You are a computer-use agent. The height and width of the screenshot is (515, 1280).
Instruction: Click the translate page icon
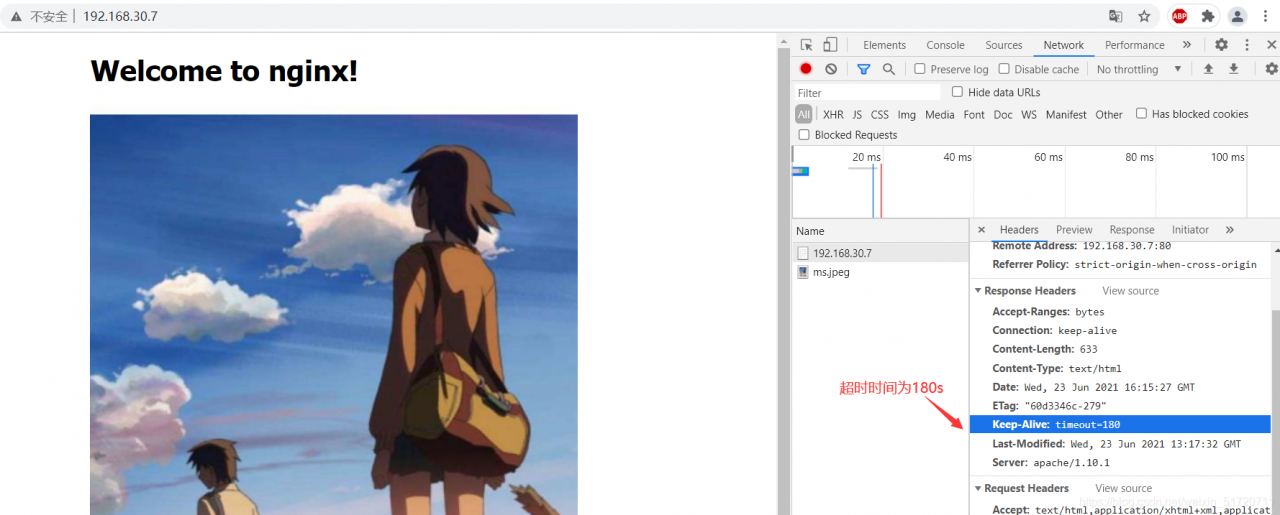[x=1116, y=16]
